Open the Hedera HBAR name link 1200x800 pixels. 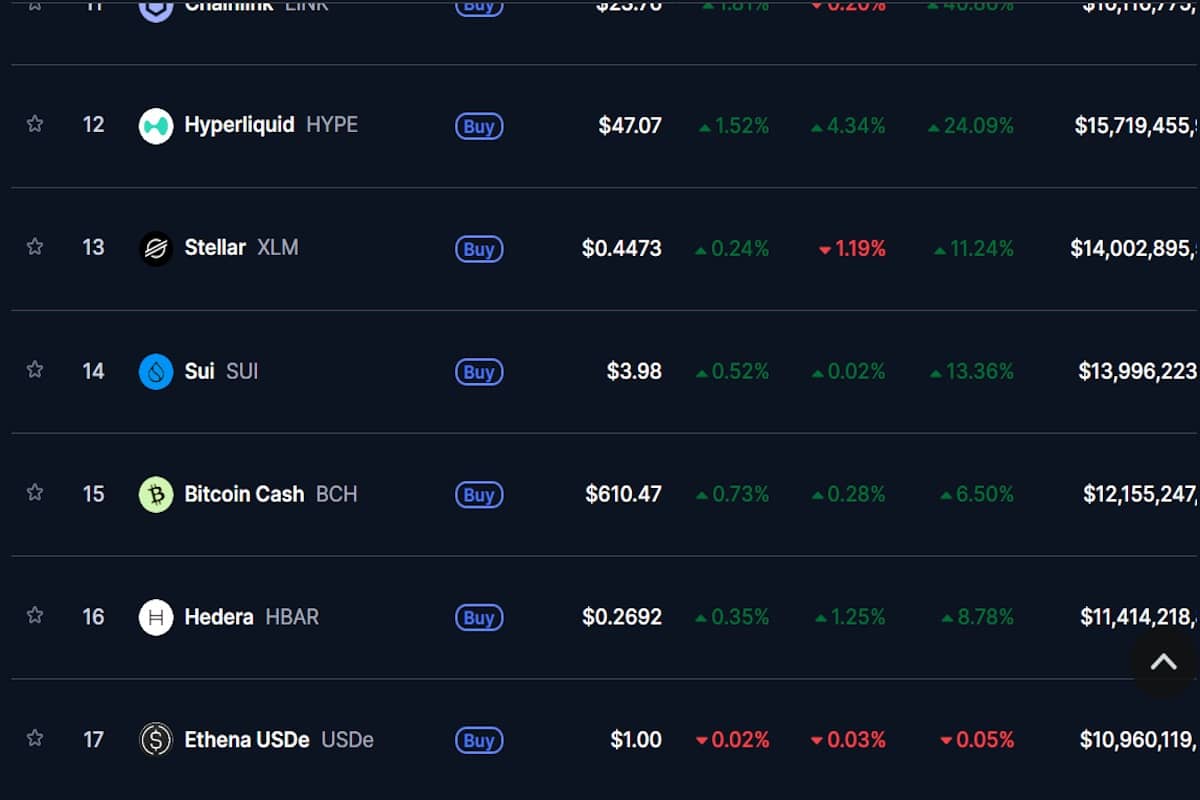pos(252,617)
